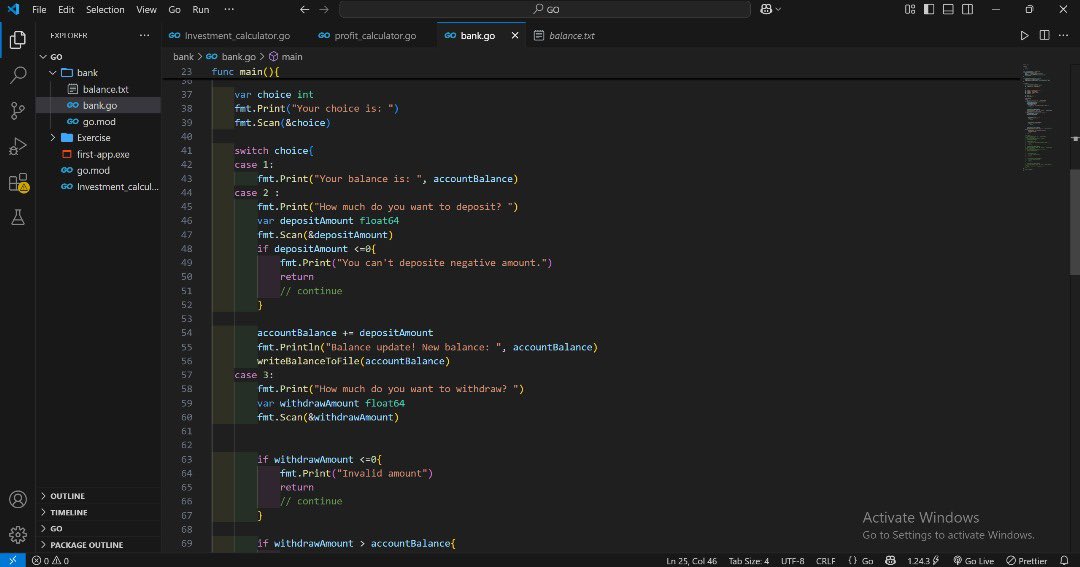Split the editor to the right

click(x=1044, y=35)
